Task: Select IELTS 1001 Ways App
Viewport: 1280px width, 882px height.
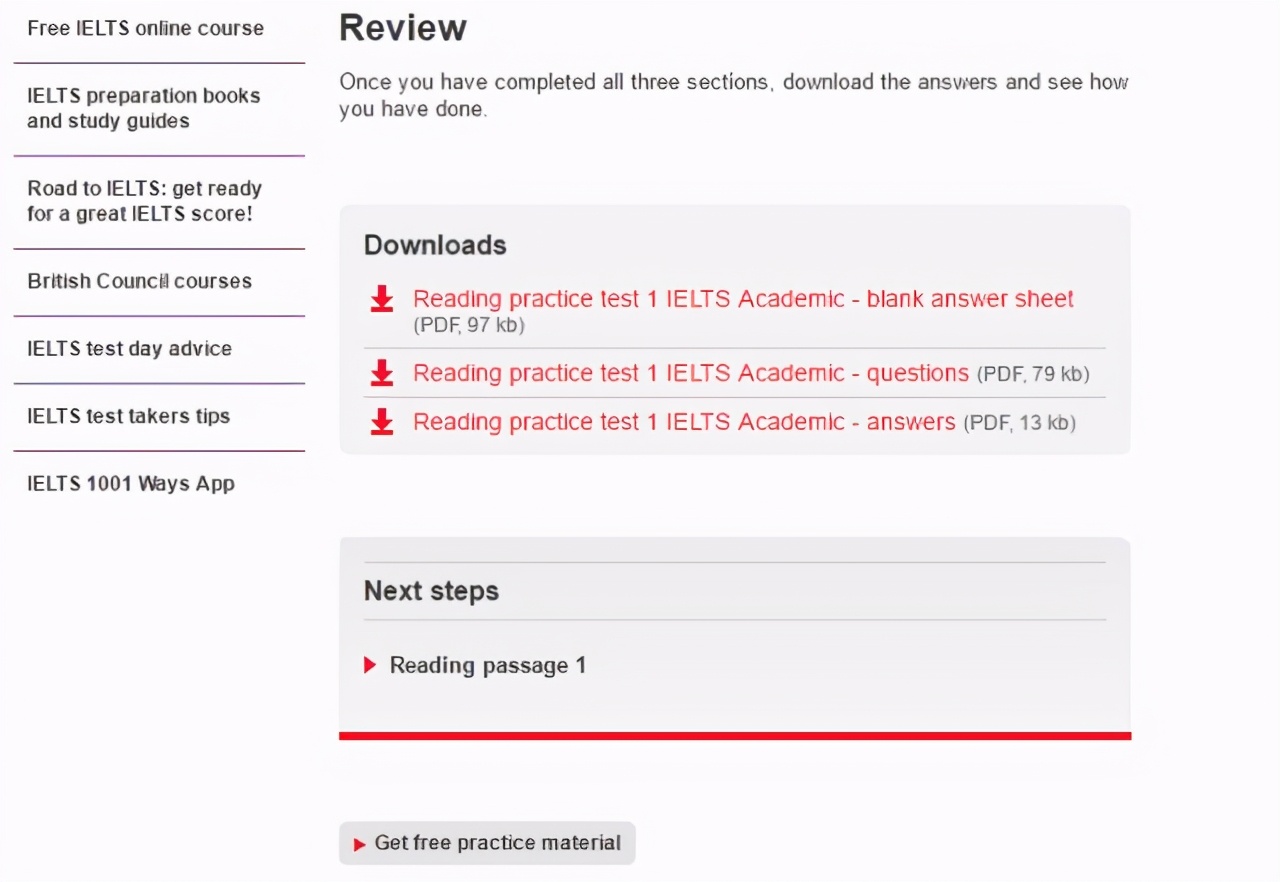Action: click(131, 484)
